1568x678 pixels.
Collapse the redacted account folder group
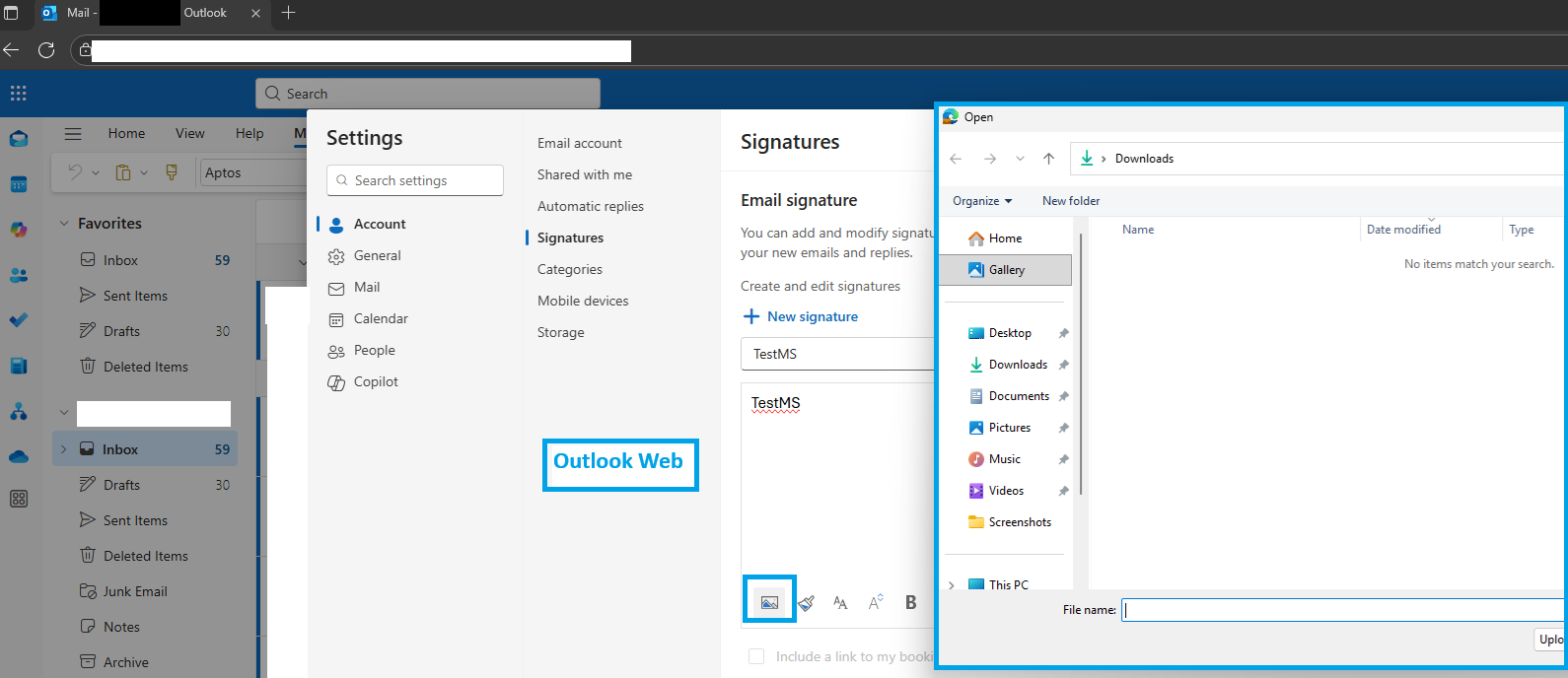click(x=64, y=413)
